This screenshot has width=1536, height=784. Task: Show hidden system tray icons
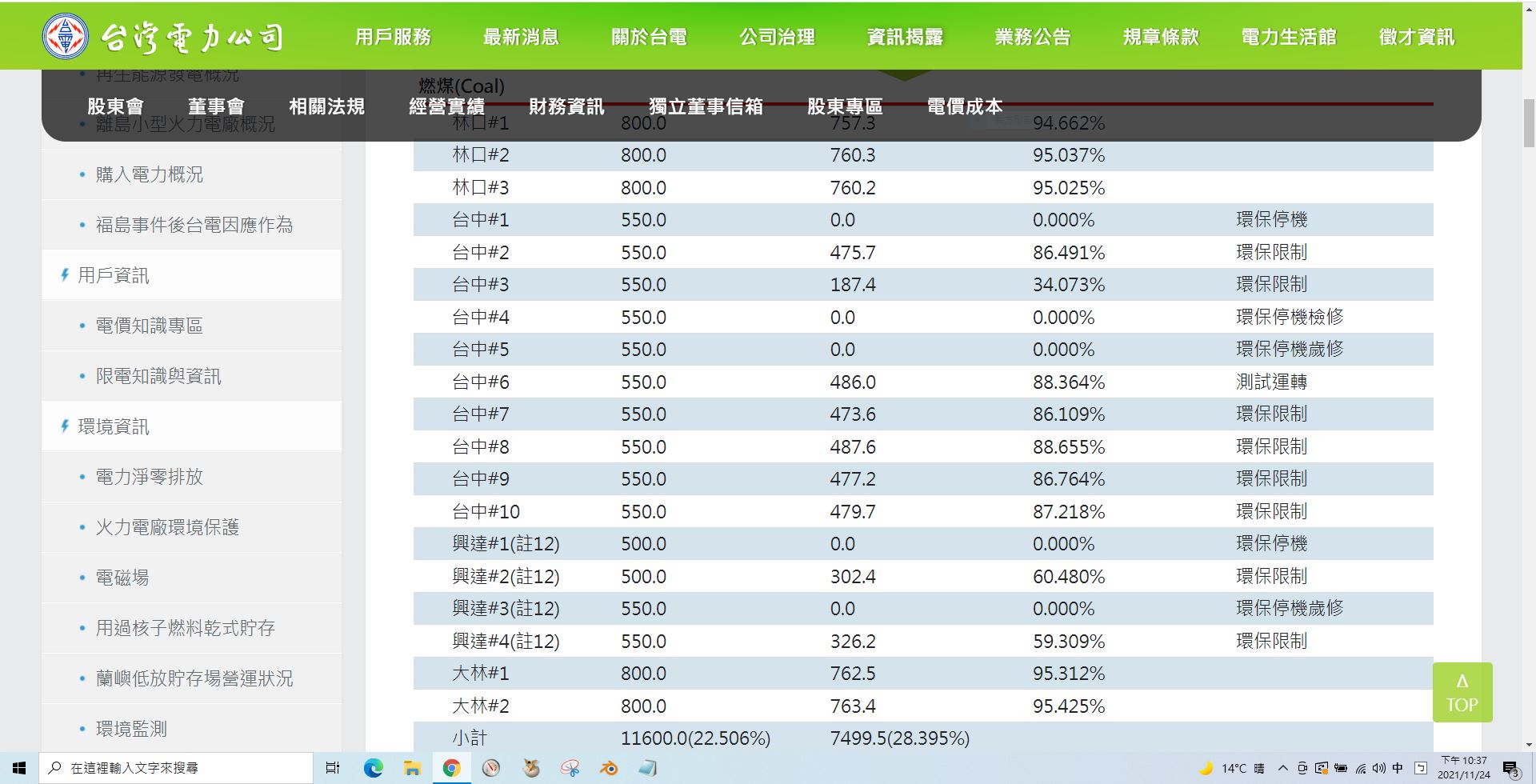tap(1282, 768)
